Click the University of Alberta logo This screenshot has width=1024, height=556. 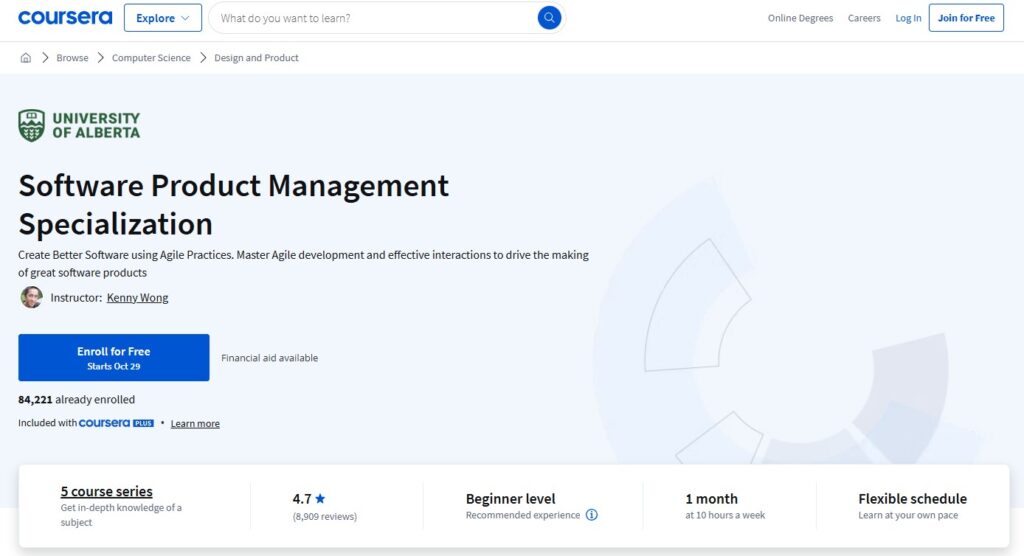(79, 125)
